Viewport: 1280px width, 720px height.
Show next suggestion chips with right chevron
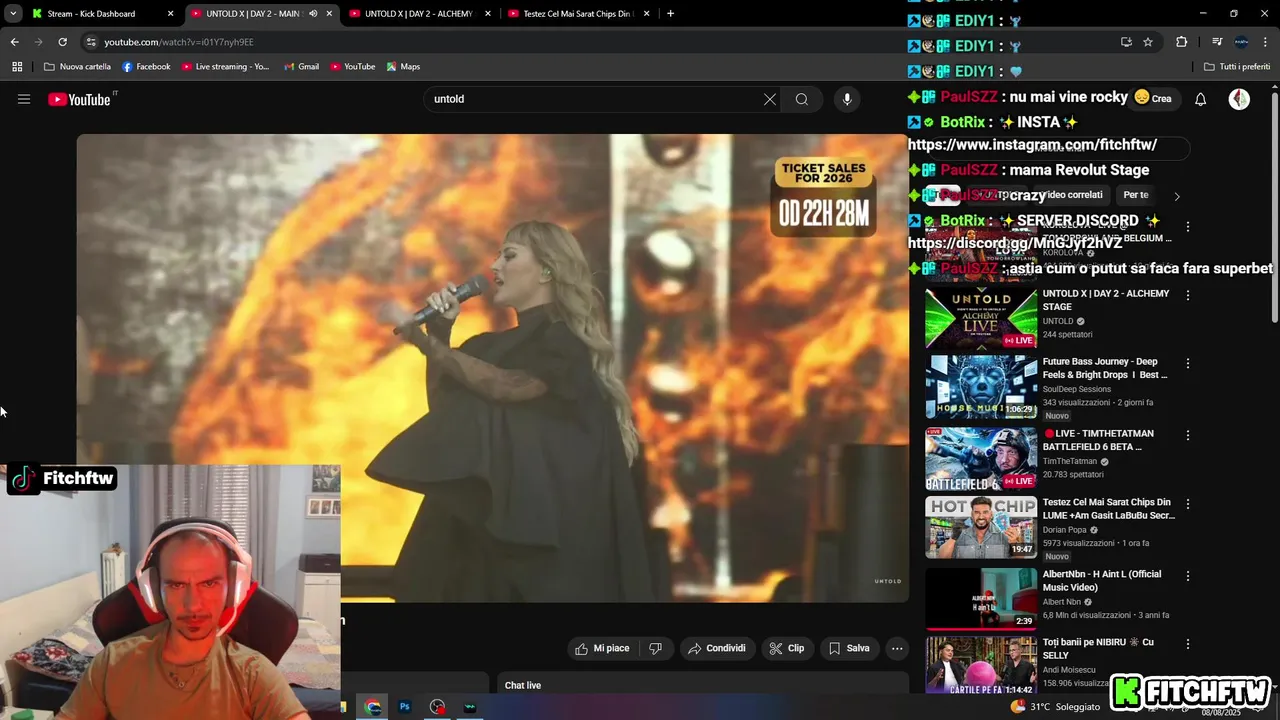pyautogui.click(x=1177, y=196)
